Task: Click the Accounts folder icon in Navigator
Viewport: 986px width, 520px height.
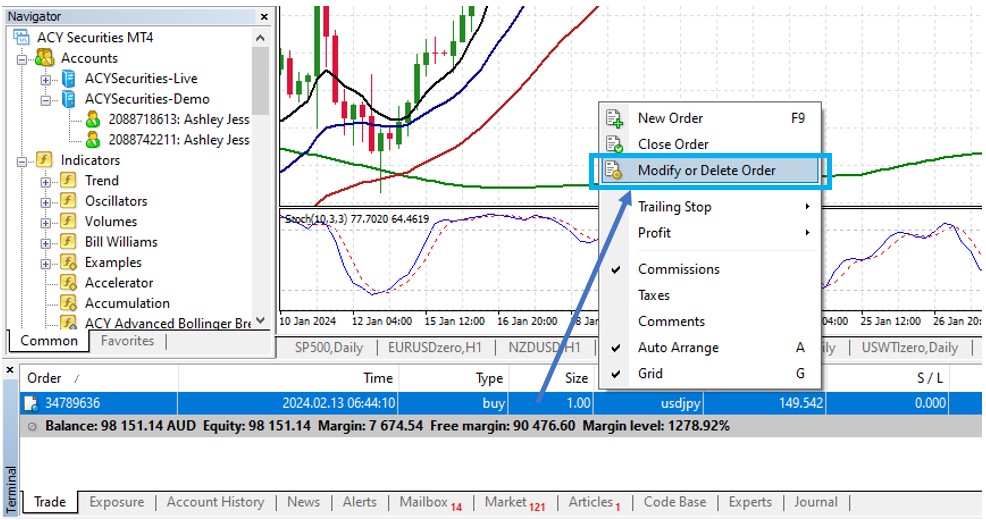Action: point(45,58)
